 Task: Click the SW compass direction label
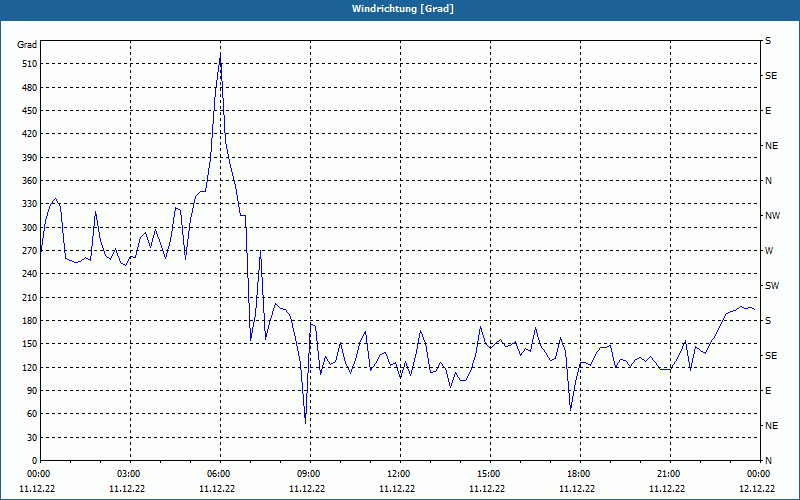(772, 286)
